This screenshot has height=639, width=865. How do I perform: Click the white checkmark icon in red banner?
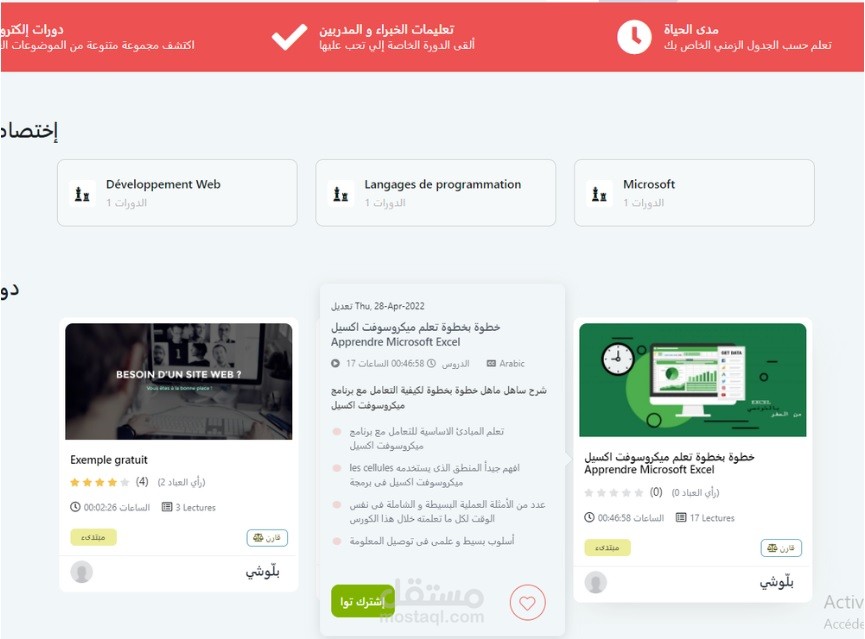tap(289, 37)
